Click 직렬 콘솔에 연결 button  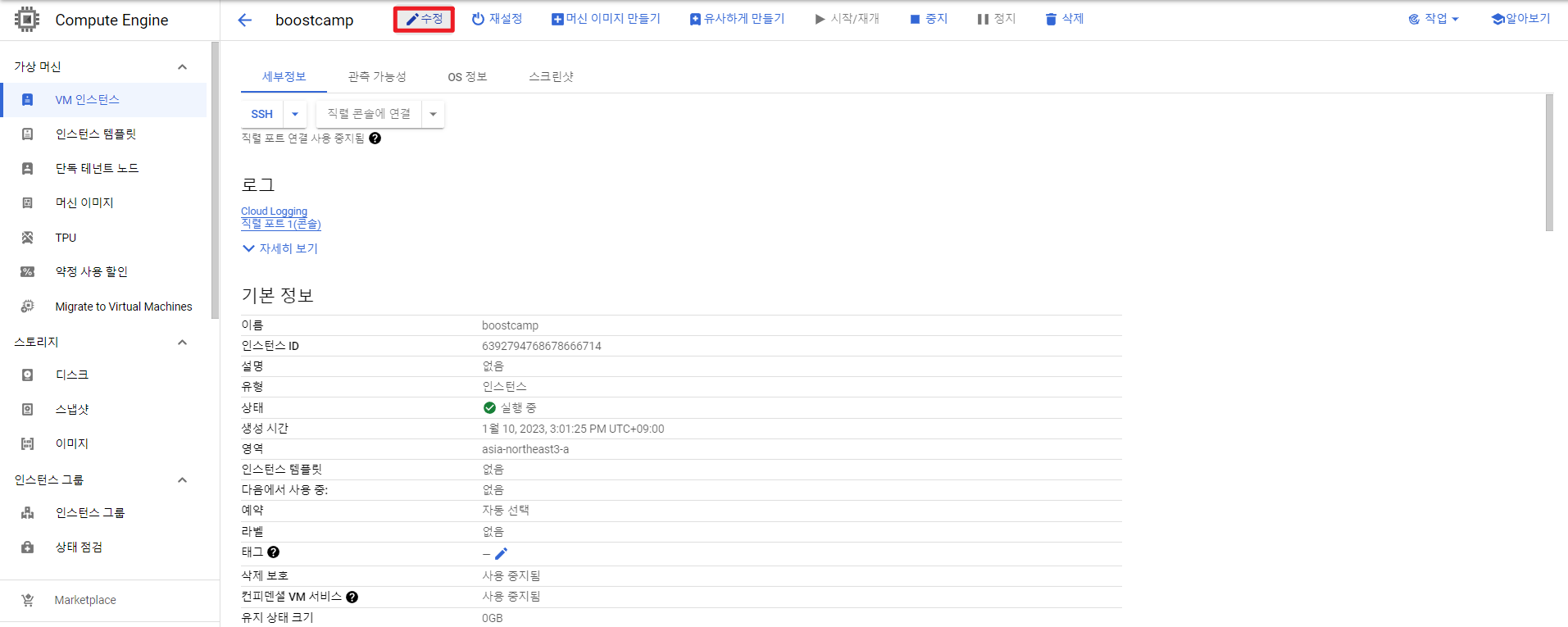tap(369, 114)
